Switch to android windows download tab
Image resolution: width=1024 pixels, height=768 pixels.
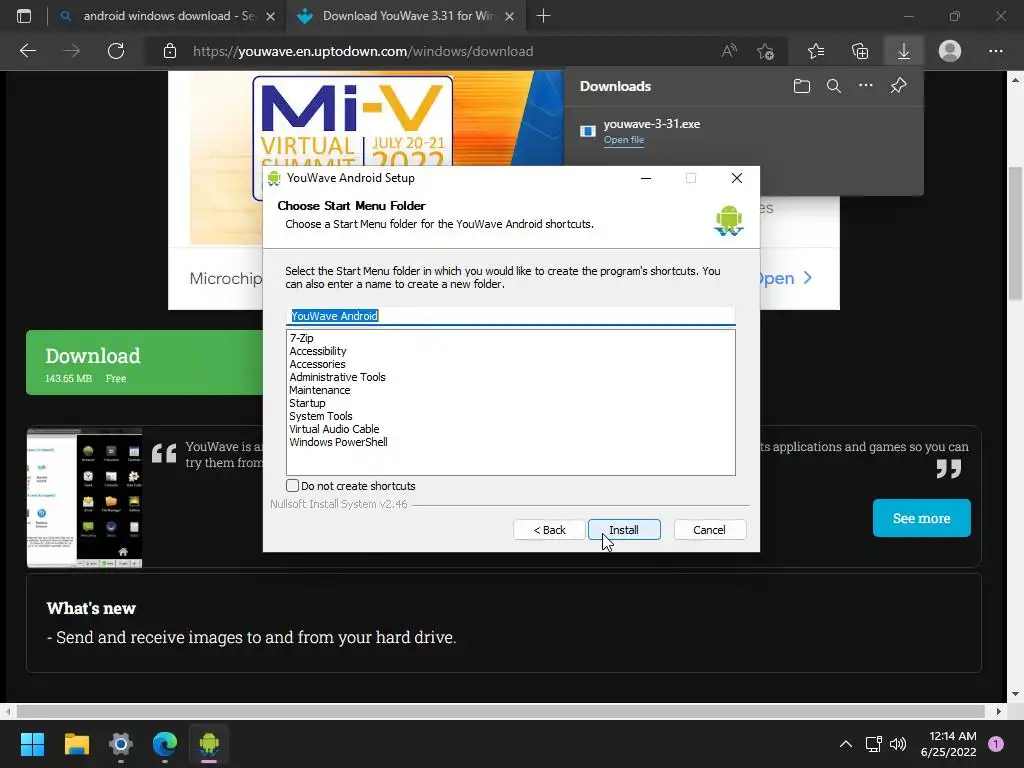pyautogui.click(x=167, y=16)
